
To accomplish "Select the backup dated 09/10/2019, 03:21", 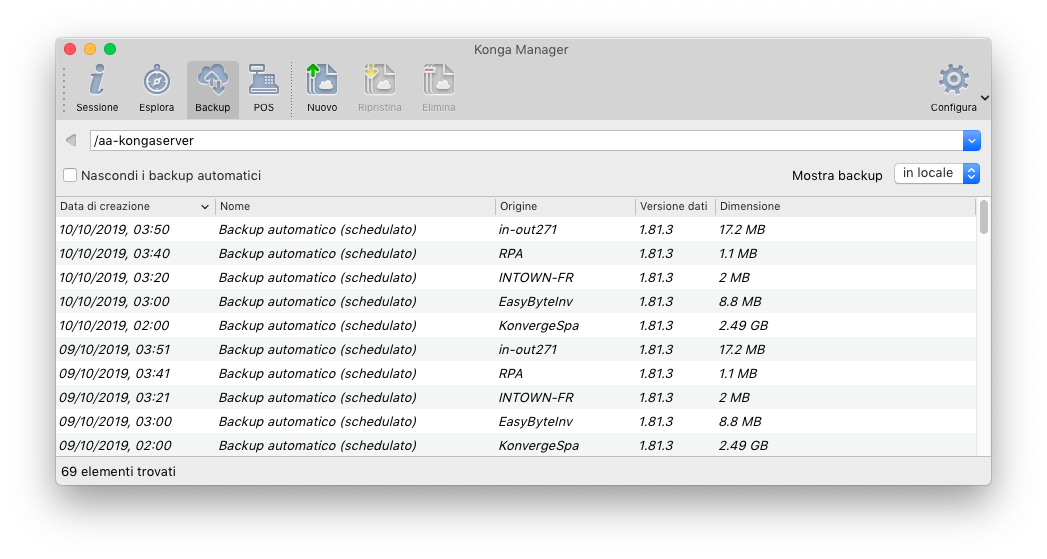I will [515, 397].
